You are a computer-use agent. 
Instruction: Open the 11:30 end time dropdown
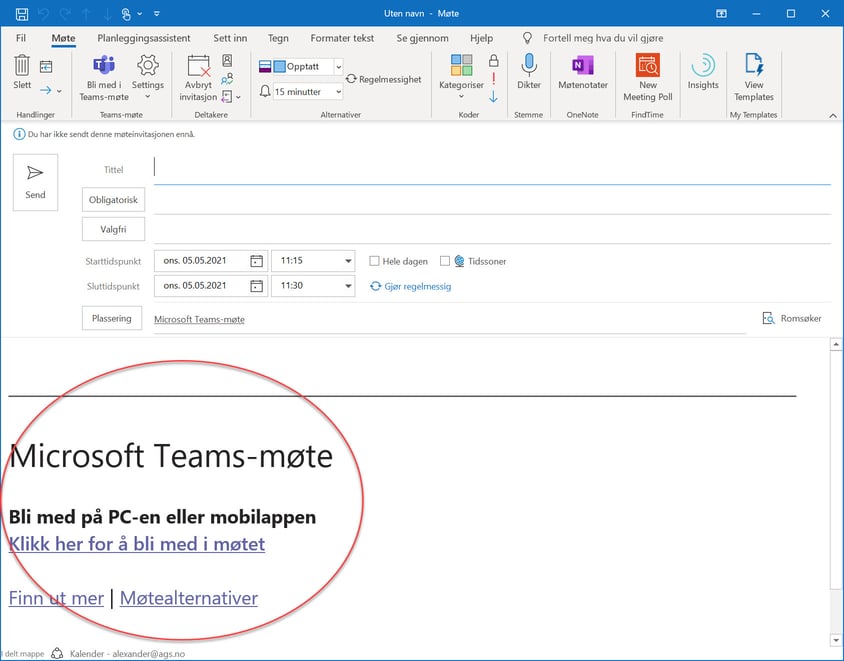(348, 286)
